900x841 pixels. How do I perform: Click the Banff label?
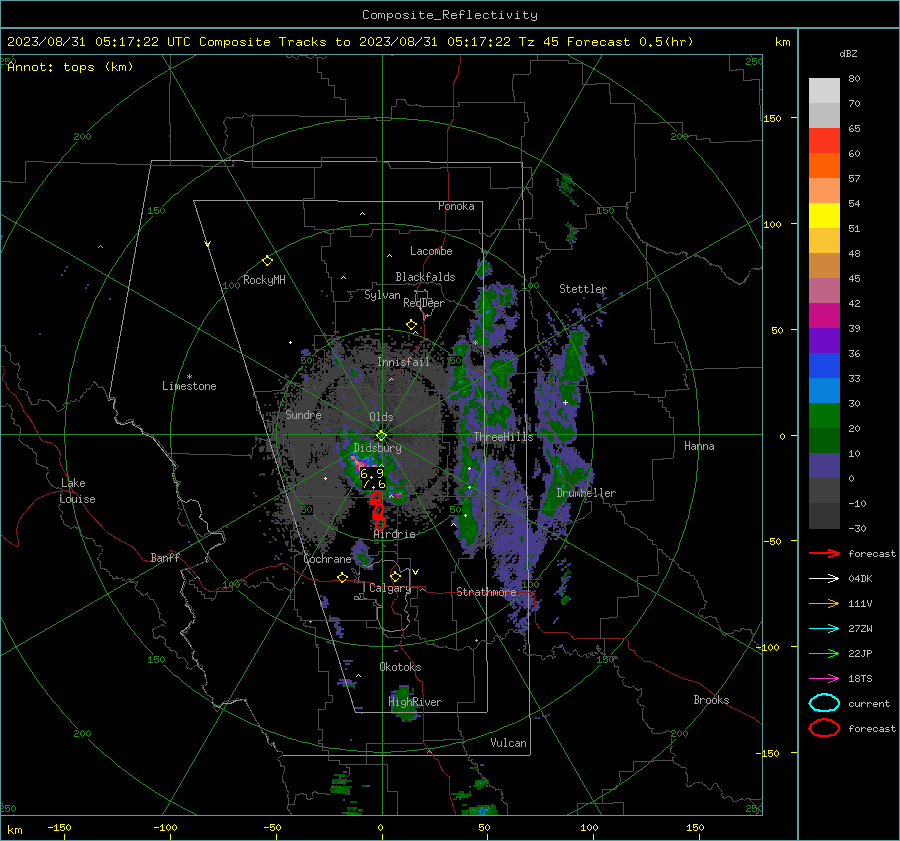click(165, 558)
